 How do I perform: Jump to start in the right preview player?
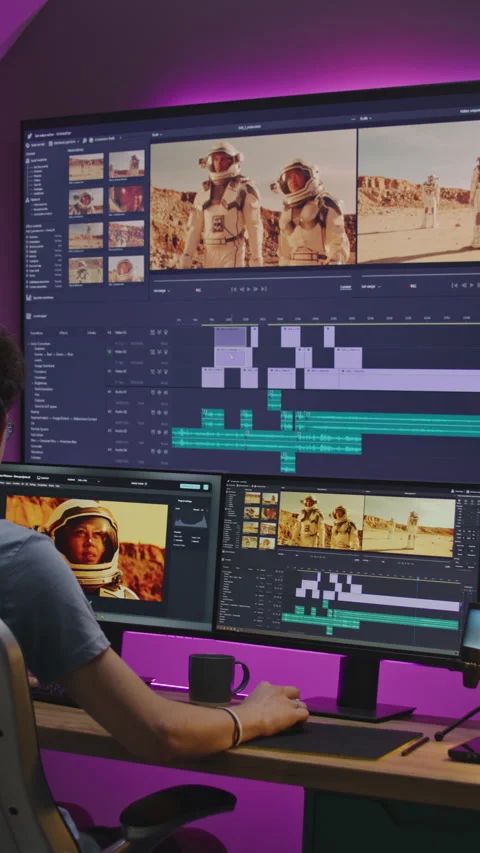coord(455,285)
